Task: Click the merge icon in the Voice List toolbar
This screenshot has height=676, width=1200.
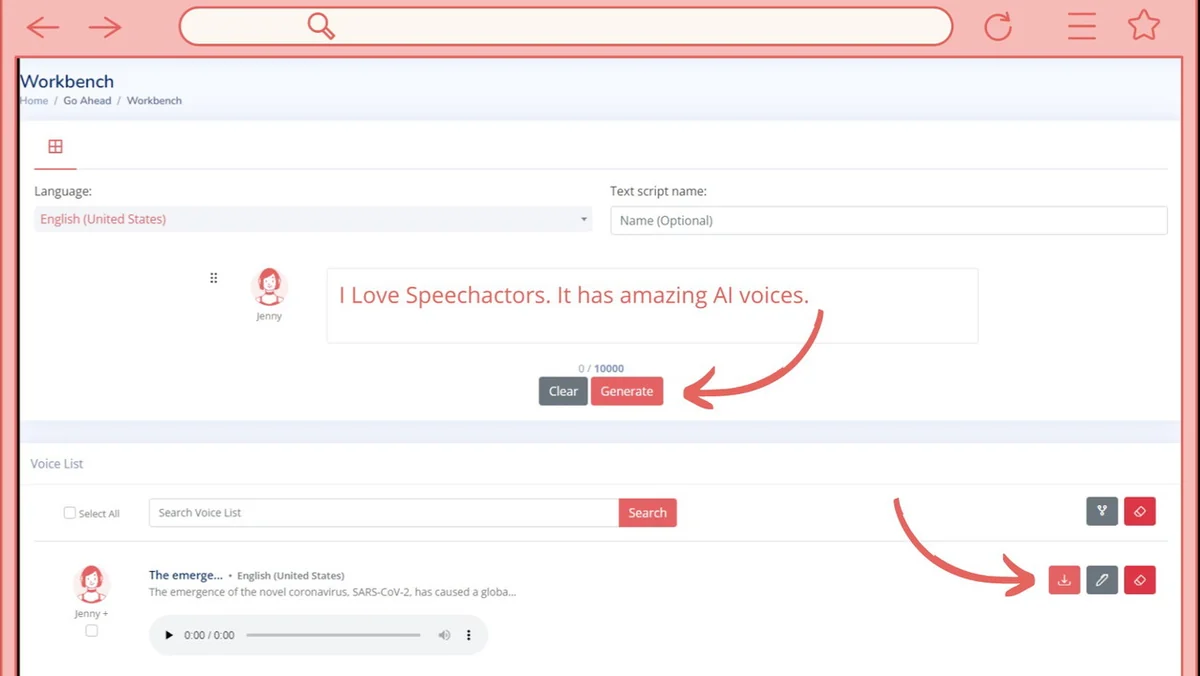Action: (x=1102, y=511)
